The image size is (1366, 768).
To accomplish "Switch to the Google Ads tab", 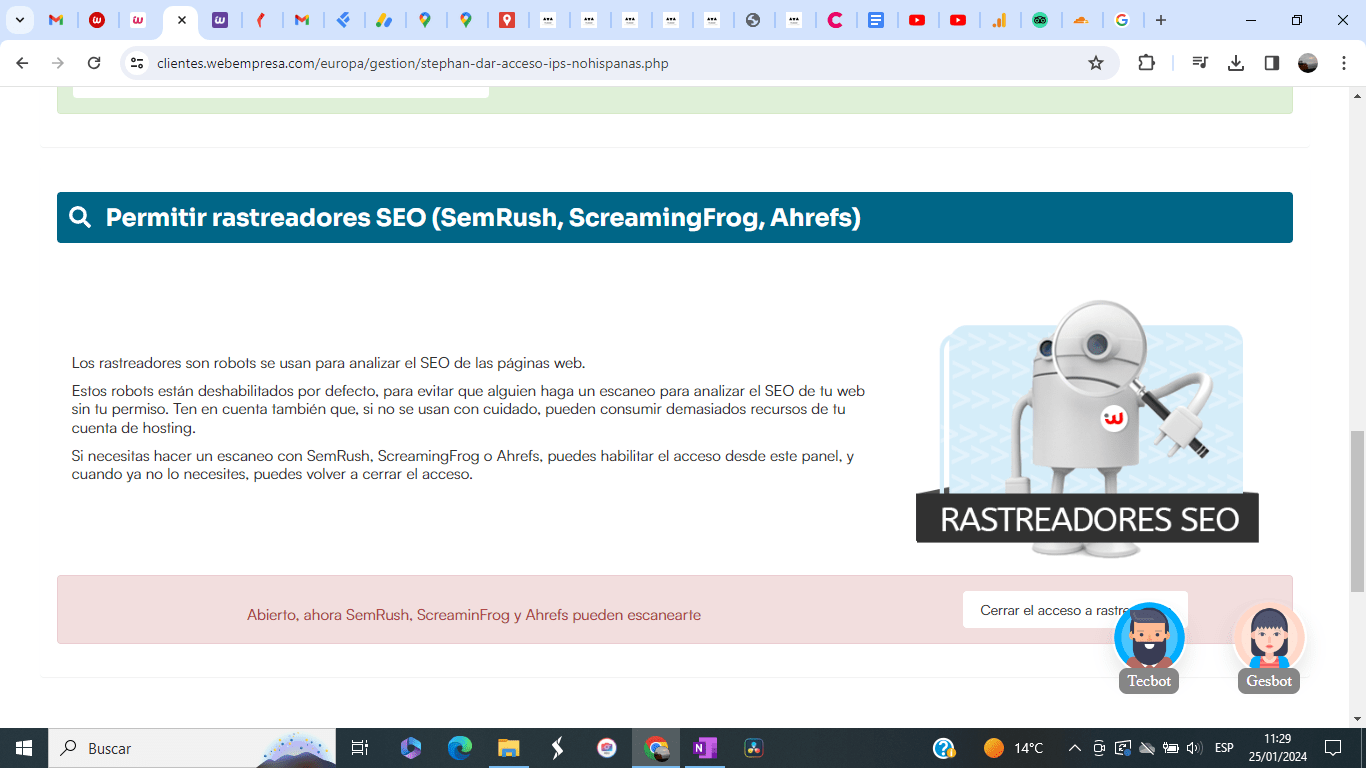I will click(x=384, y=20).
